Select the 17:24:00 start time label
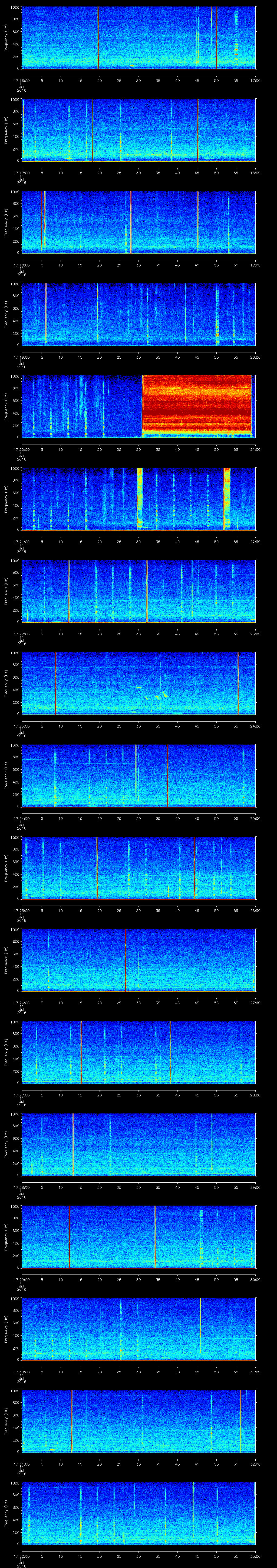Viewport: 277px width, 1568px height. tap(22, 818)
